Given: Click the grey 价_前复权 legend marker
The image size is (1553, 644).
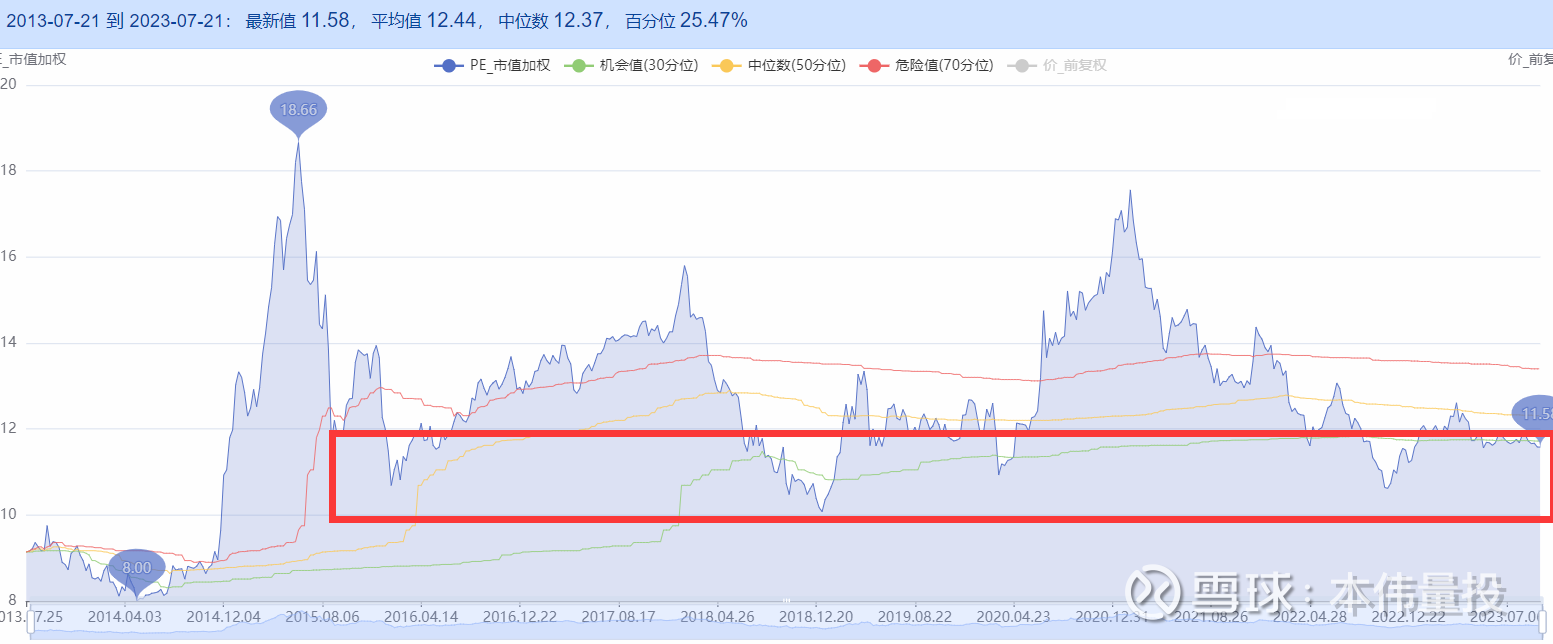Looking at the screenshot, I should point(1021,66).
